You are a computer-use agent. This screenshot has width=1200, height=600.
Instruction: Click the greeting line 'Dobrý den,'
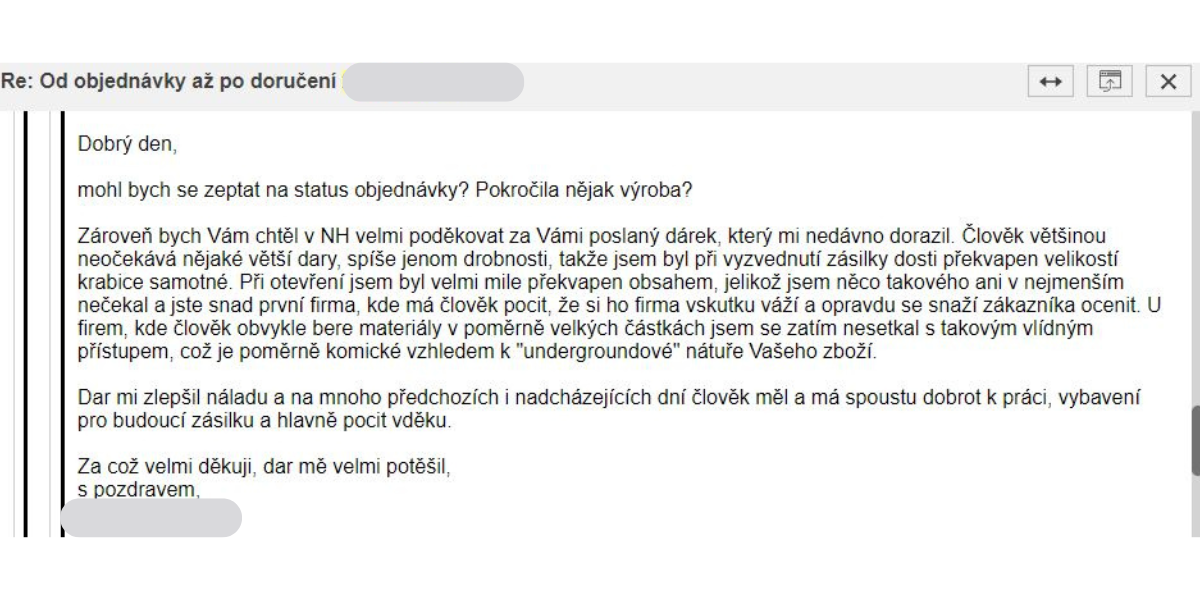pos(127,145)
